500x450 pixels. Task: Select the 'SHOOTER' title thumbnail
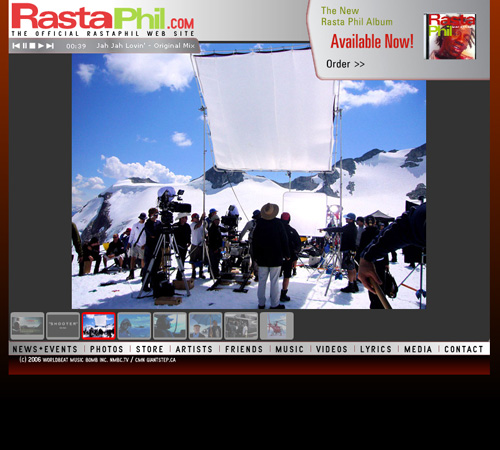pos(63,326)
